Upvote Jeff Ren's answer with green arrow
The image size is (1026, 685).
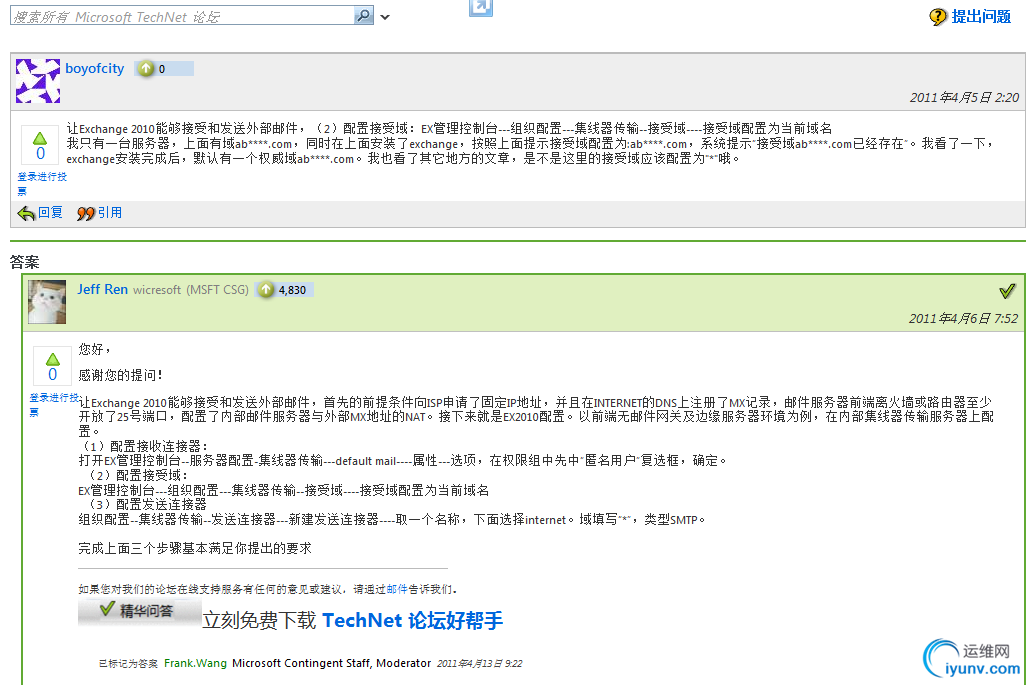click(x=52, y=359)
